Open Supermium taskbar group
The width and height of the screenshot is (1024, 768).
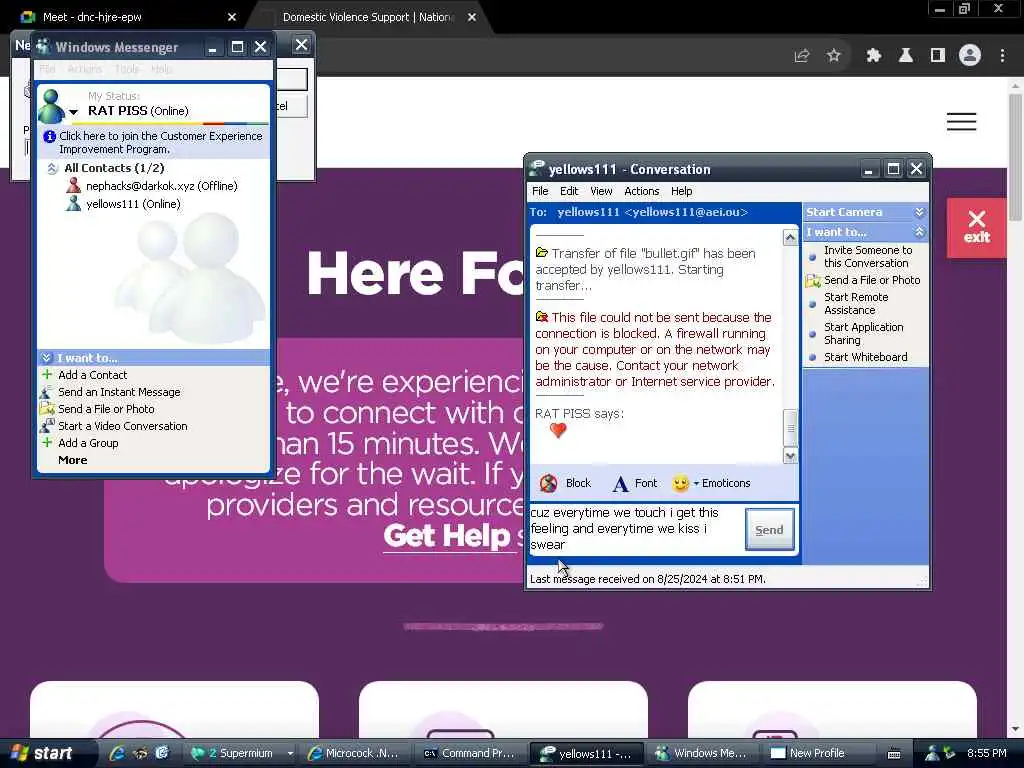240,753
